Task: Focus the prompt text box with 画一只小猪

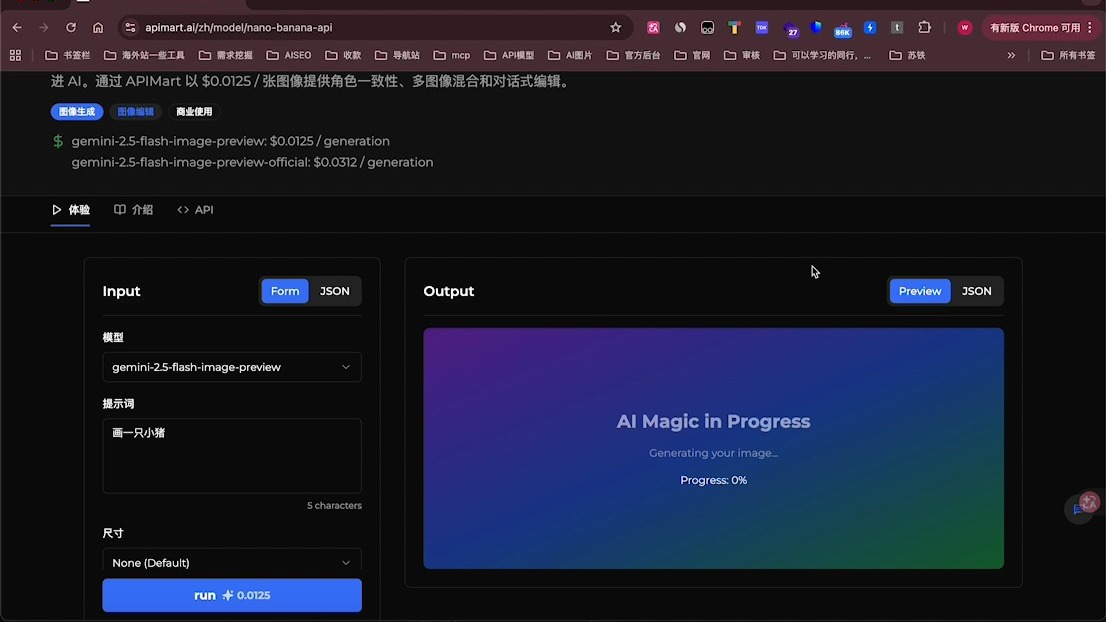Action: point(232,456)
